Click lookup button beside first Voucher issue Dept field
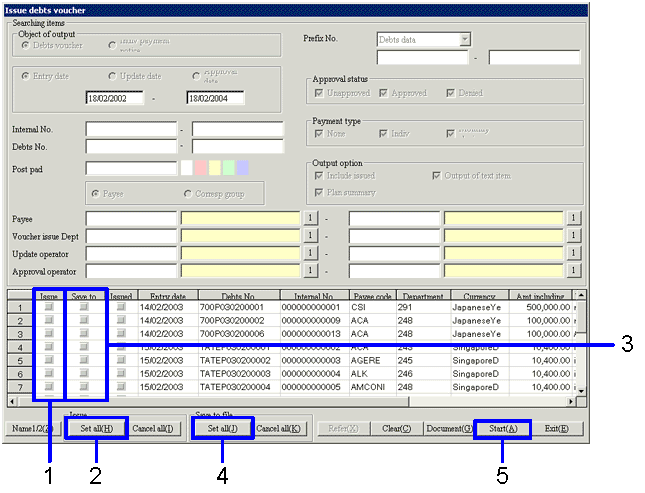This screenshot has width=645, height=493. [x=310, y=236]
